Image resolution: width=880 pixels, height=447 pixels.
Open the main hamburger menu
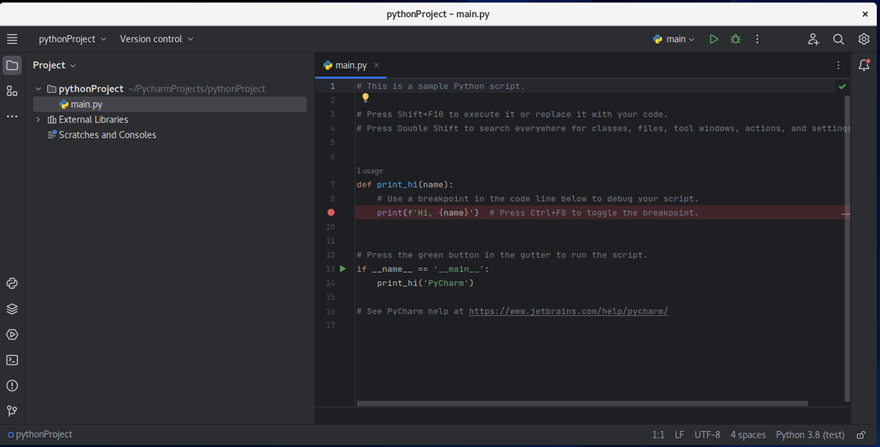tap(12, 39)
